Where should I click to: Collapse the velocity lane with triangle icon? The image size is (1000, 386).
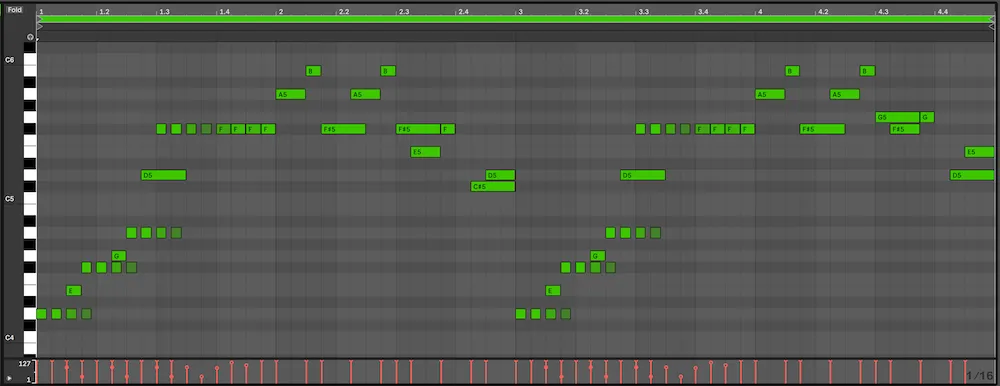point(9,378)
